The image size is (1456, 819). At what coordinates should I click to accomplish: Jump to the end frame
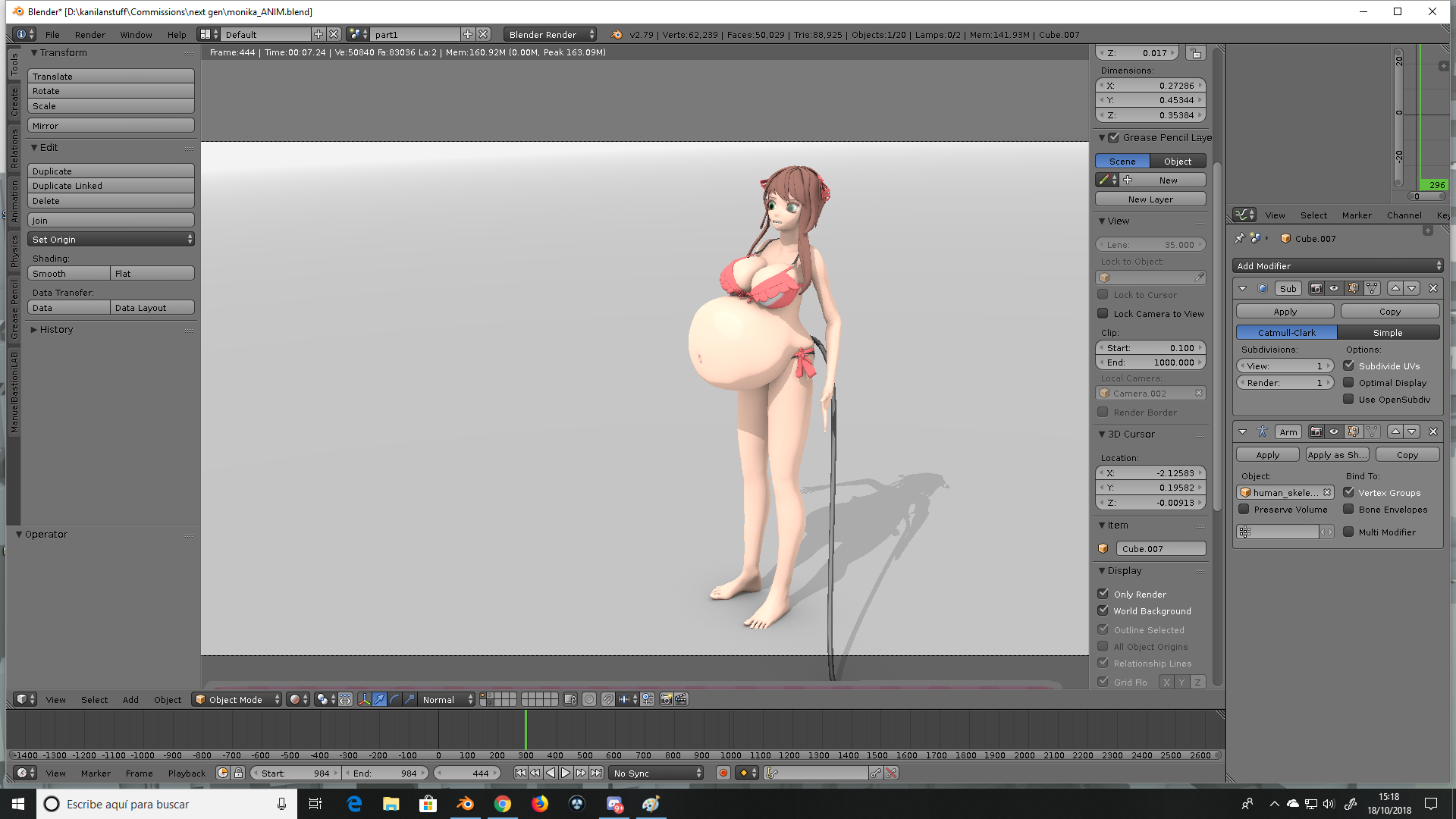597,773
